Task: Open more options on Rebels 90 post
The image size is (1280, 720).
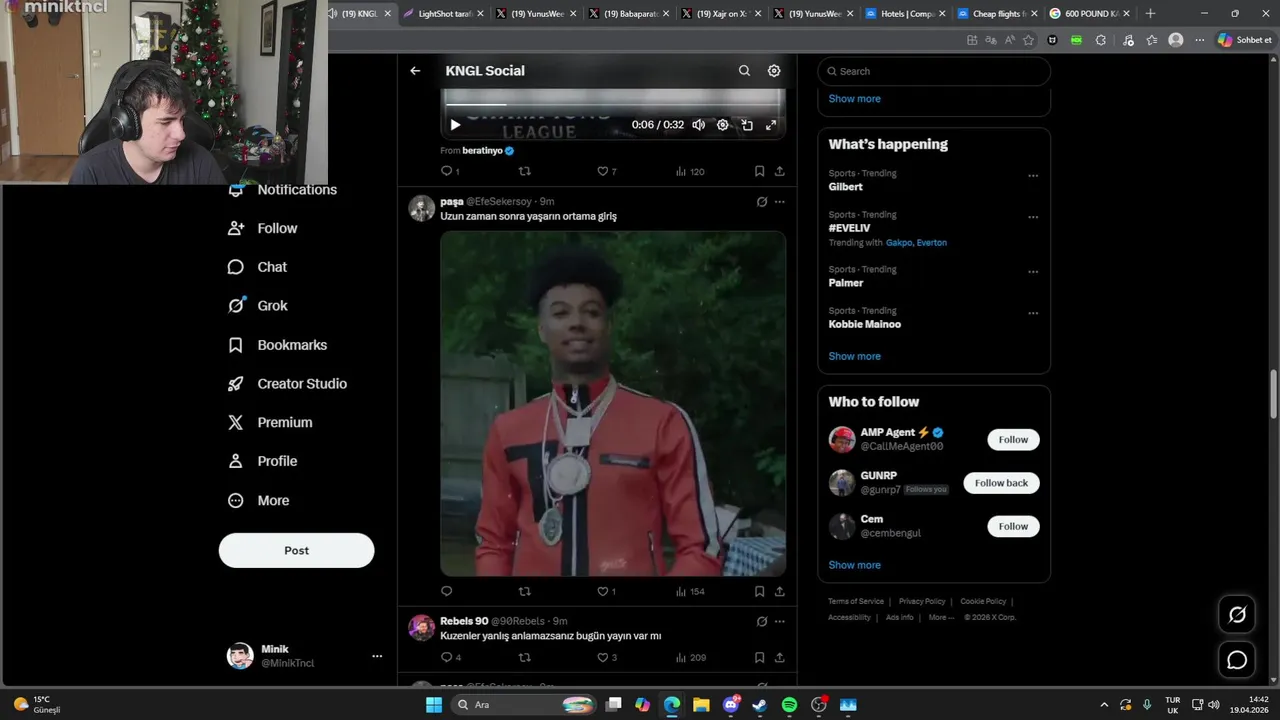Action: 780,621
